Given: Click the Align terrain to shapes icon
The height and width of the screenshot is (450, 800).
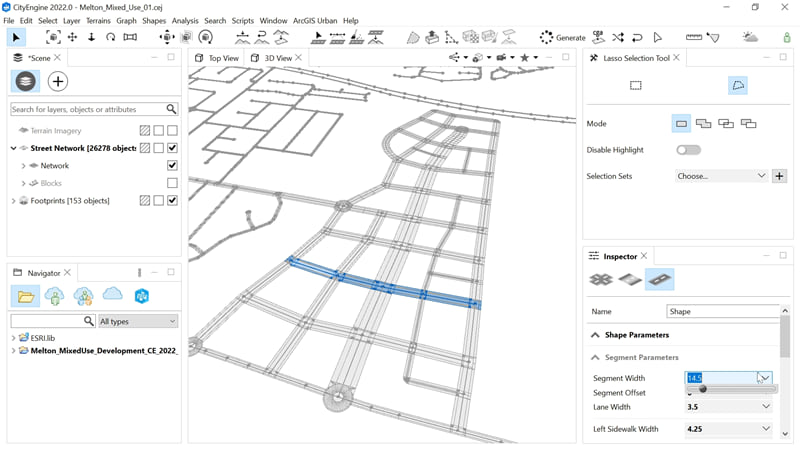Looking at the screenshot, I should (x=281, y=37).
